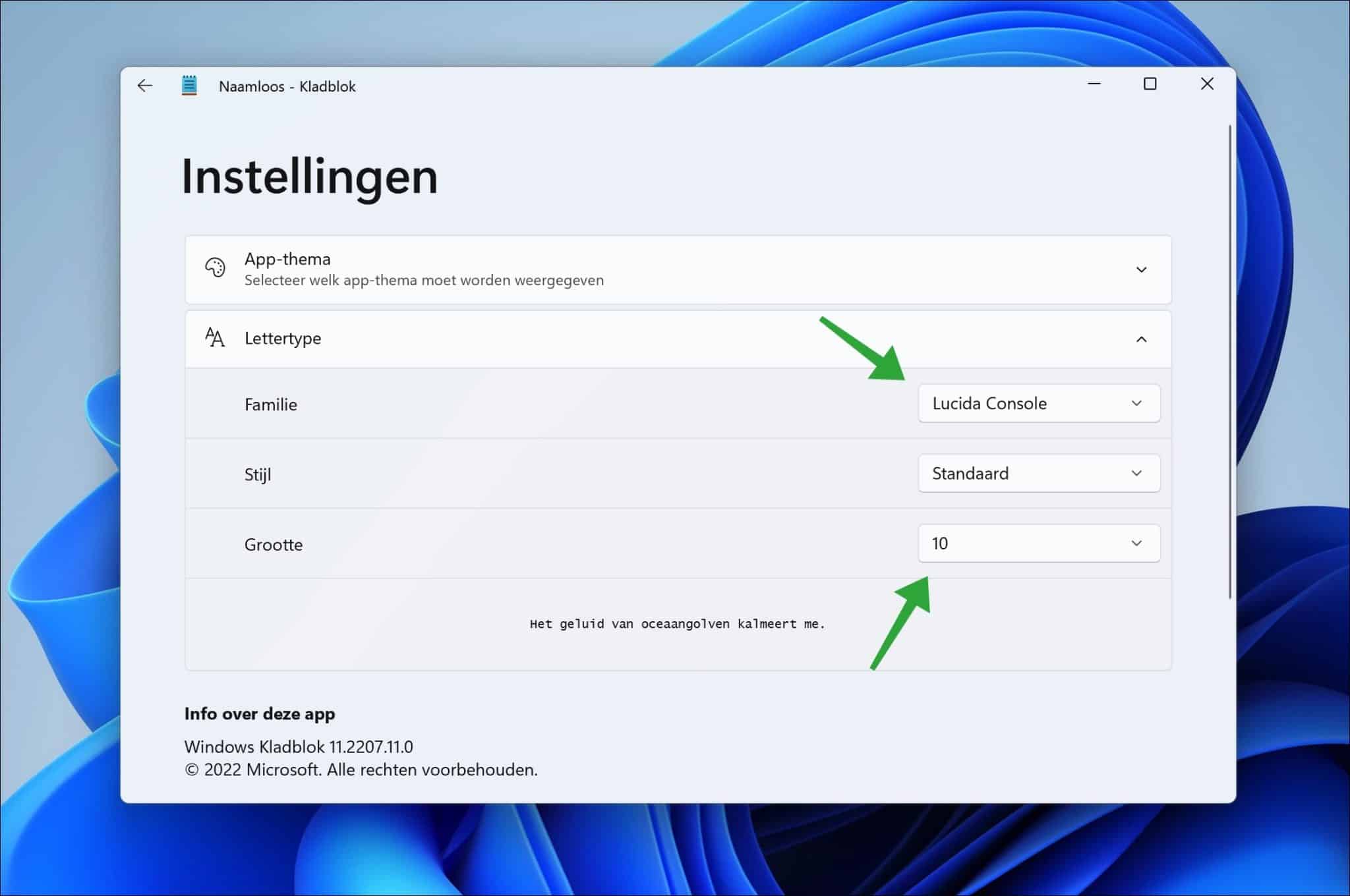Click the Instellingen page heading
1350x896 pixels.
310,177
